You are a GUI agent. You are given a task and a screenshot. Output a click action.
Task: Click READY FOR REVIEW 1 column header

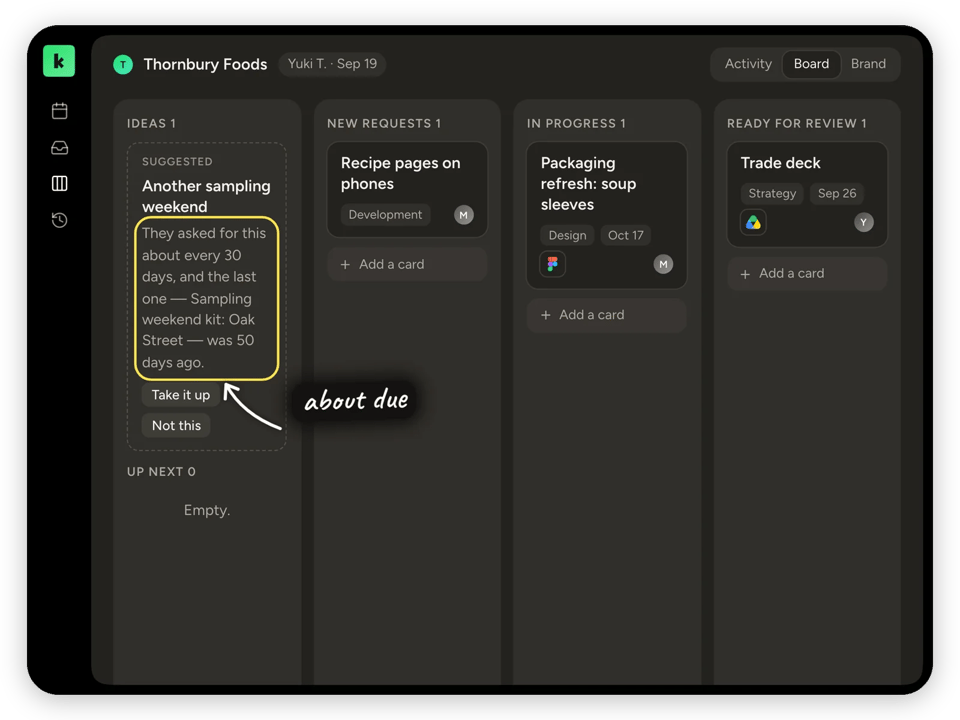[x=797, y=124]
